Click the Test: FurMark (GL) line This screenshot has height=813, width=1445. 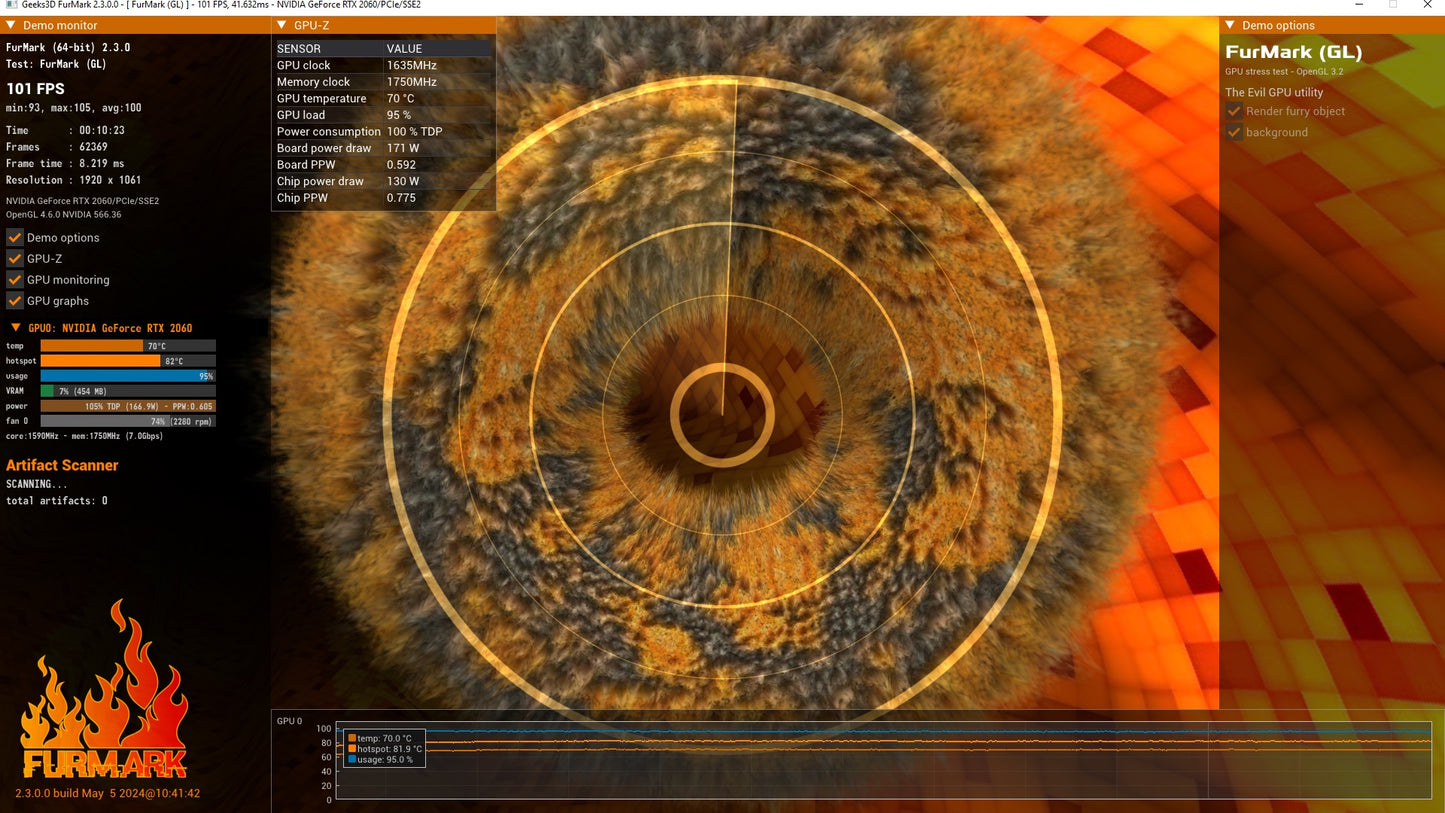coord(56,64)
